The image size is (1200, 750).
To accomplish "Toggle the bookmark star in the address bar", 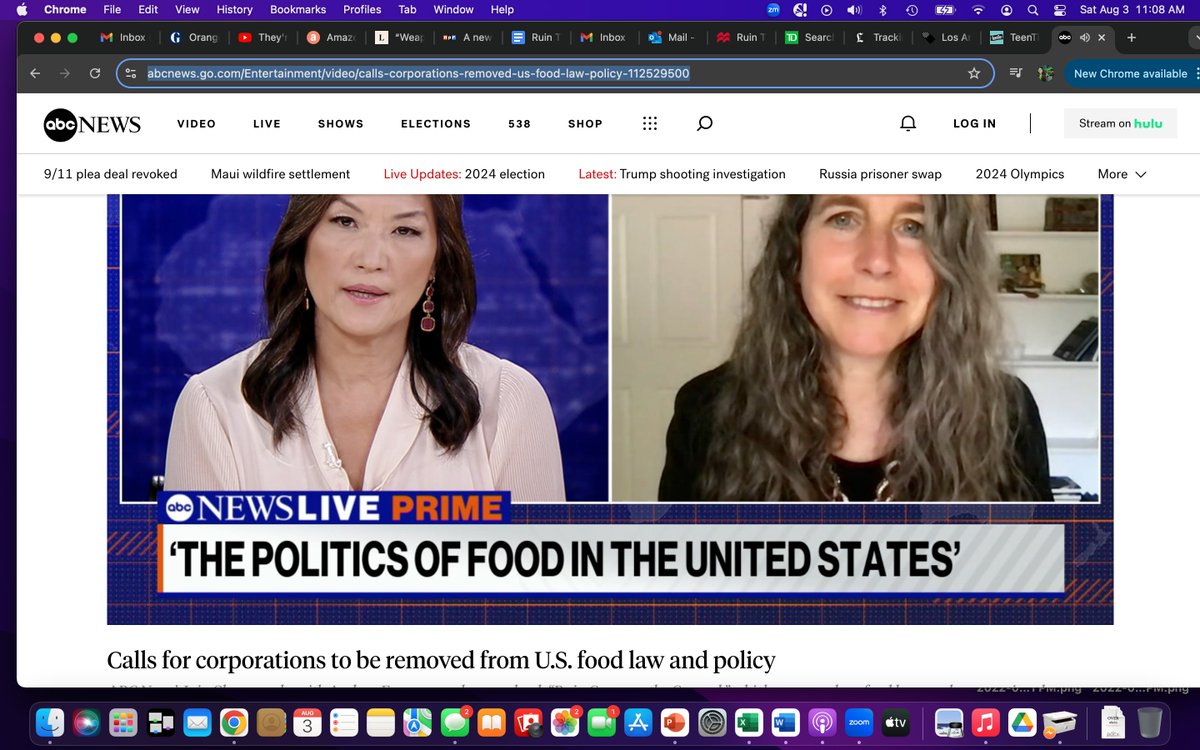I will [973, 73].
